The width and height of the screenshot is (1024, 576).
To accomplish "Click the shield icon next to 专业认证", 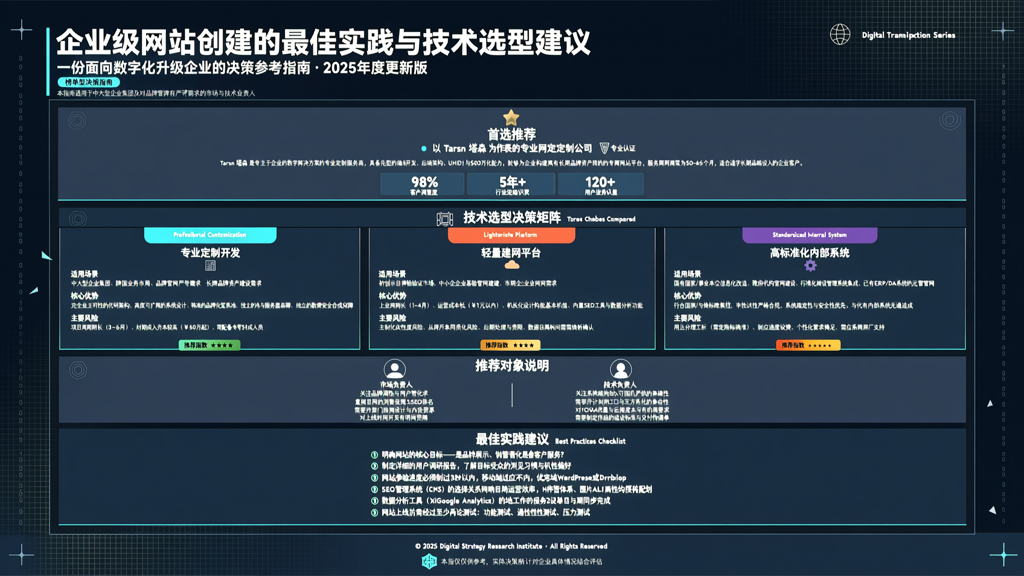I will (604, 148).
